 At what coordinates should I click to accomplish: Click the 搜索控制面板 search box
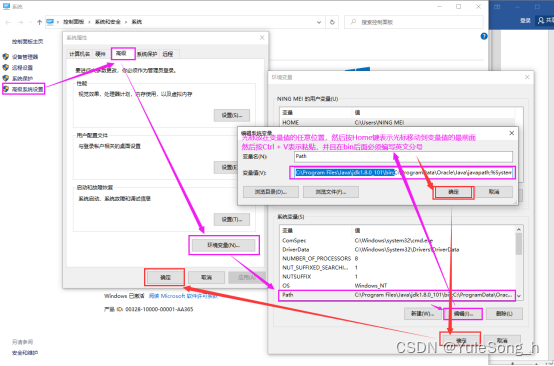coord(413,22)
